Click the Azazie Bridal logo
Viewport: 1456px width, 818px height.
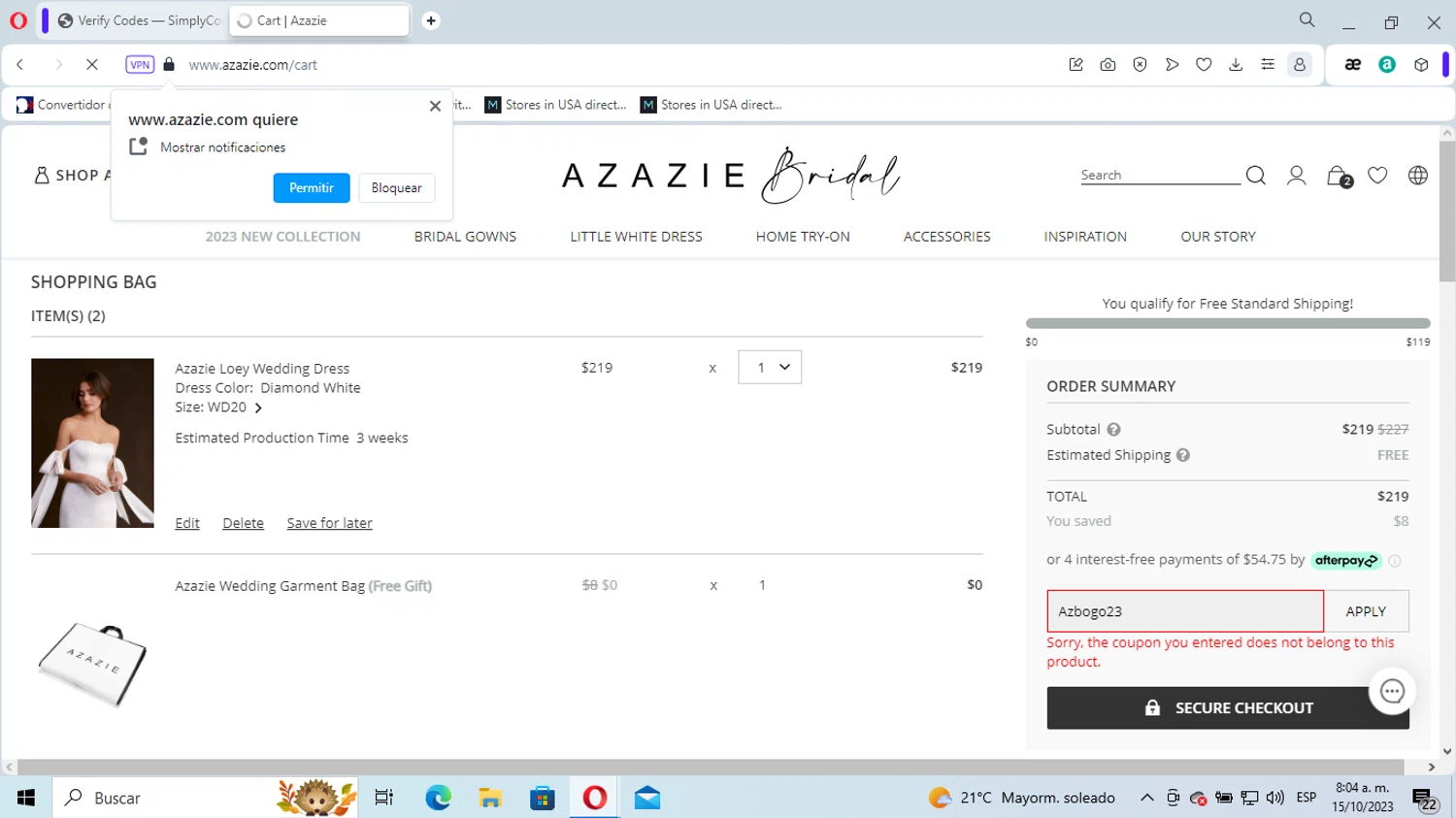coord(731,176)
